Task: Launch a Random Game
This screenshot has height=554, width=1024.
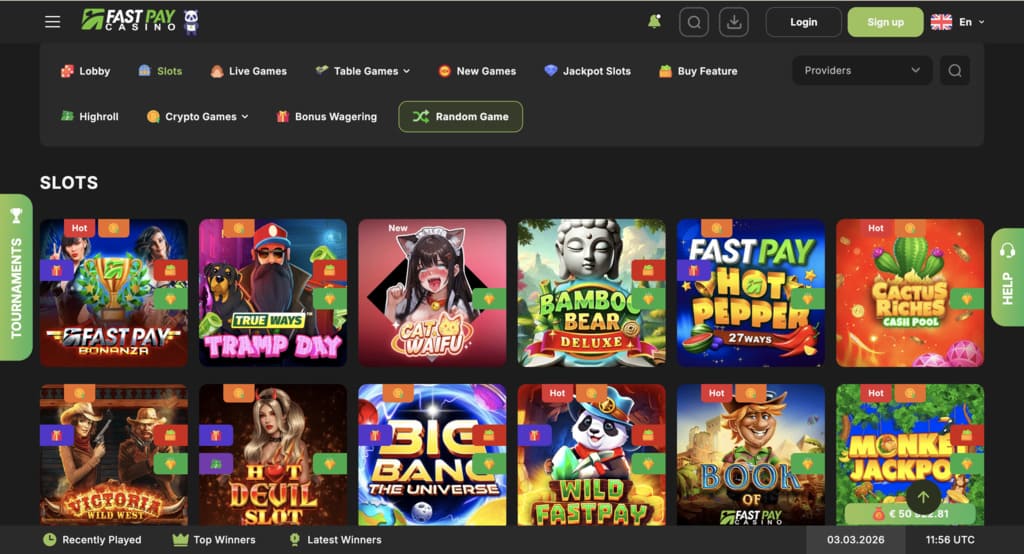Action: [460, 116]
